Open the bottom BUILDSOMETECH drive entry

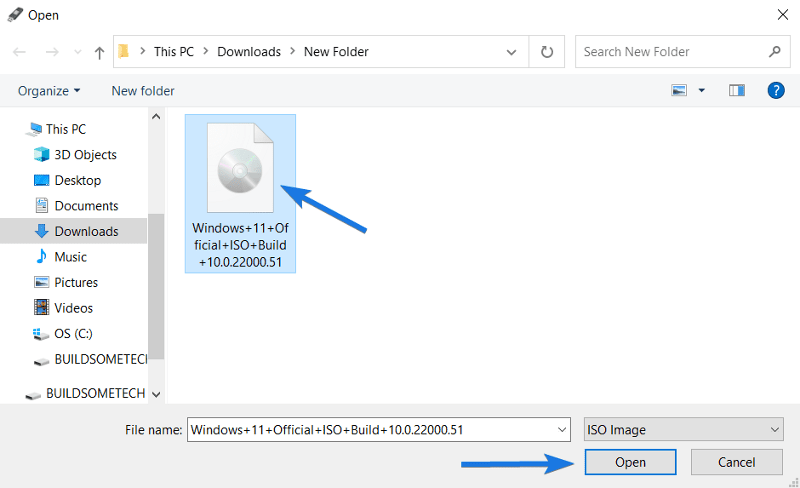(95, 393)
